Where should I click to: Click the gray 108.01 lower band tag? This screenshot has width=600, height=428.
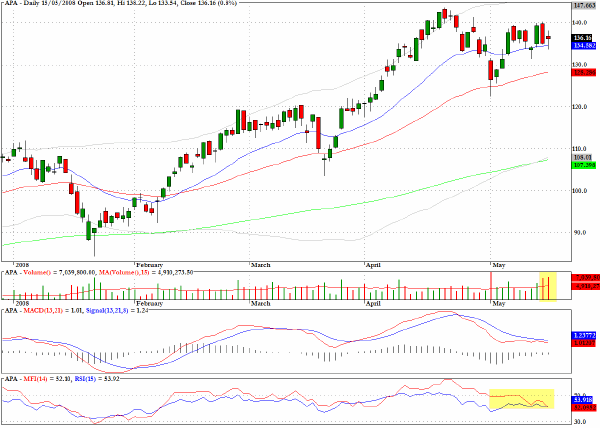click(x=582, y=158)
